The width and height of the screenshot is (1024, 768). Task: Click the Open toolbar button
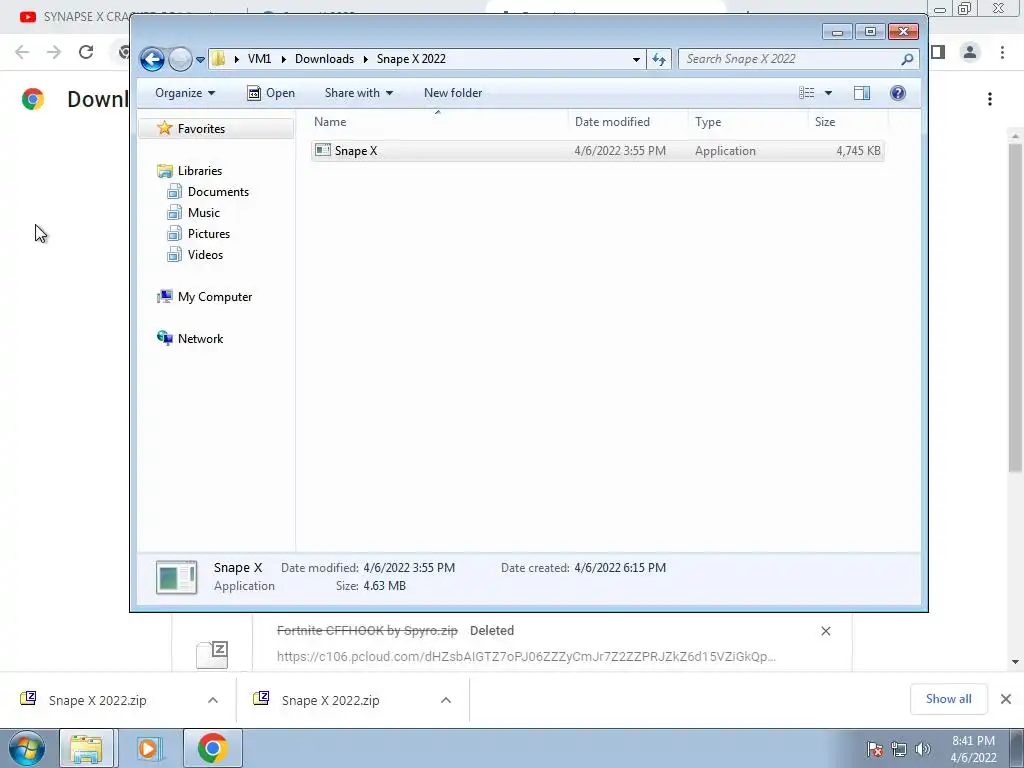coord(271,93)
